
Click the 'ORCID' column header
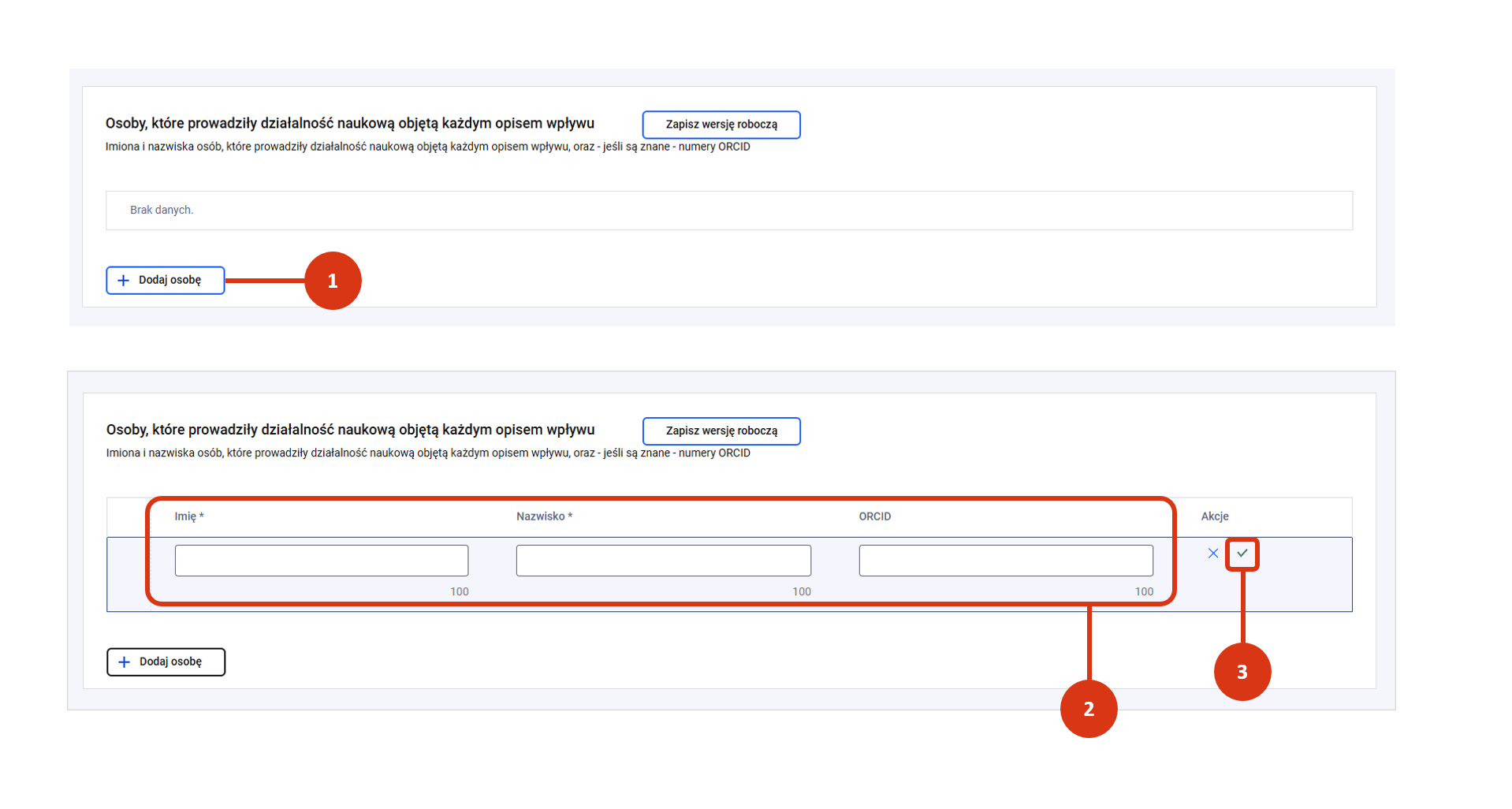point(874,516)
